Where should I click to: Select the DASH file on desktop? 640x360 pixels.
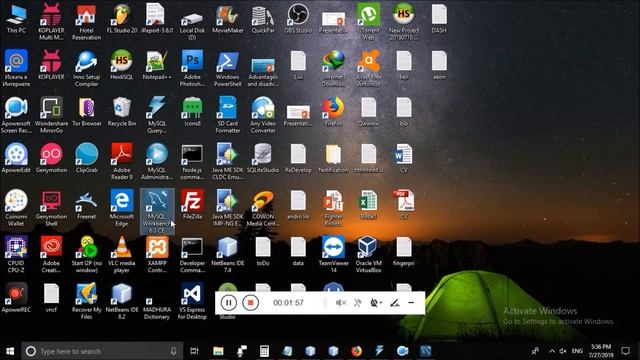(x=439, y=18)
